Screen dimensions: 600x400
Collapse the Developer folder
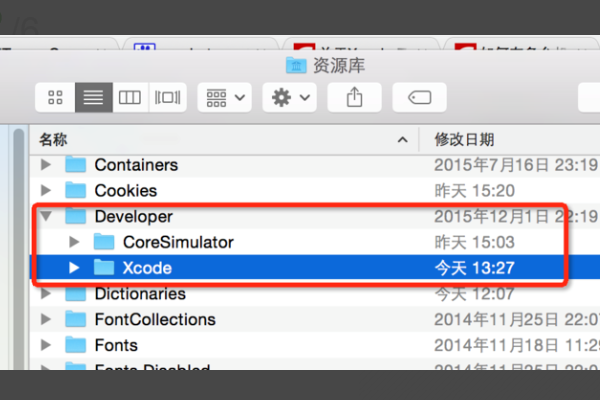tap(46, 216)
